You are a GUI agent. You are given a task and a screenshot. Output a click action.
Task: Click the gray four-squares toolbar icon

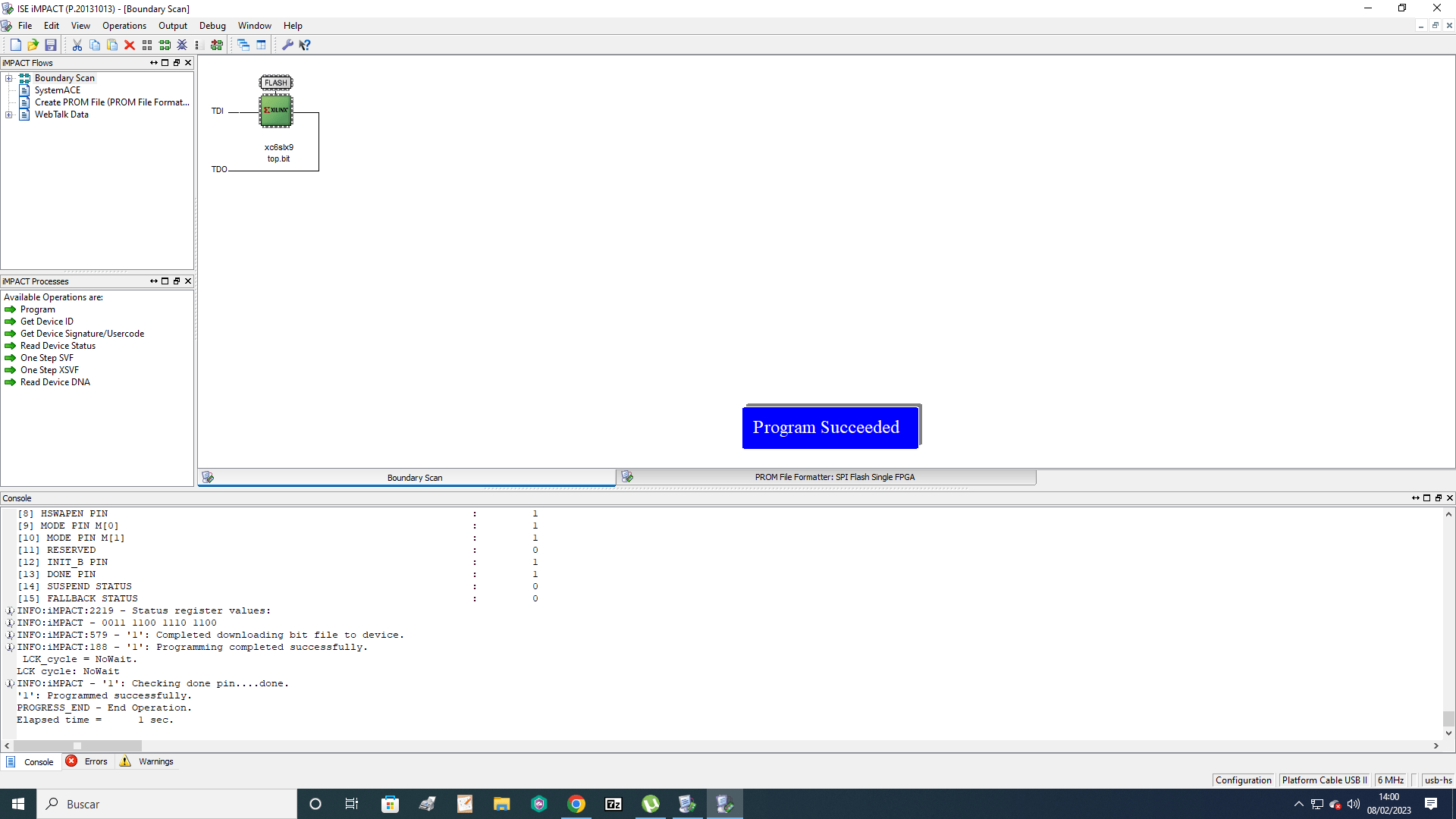tap(147, 45)
